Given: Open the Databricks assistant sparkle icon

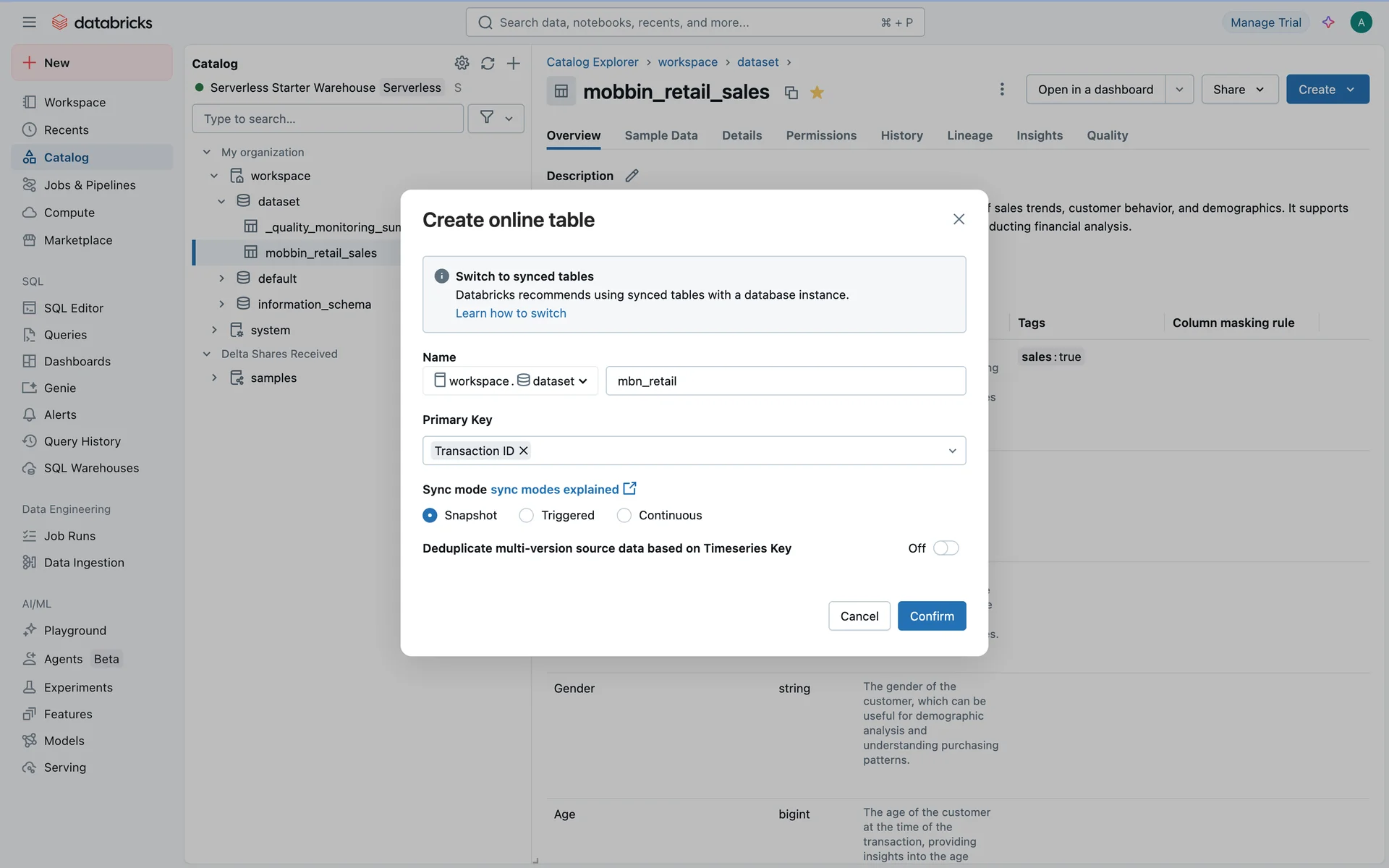Looking at the screenshot, I should tap(1328, 22).
